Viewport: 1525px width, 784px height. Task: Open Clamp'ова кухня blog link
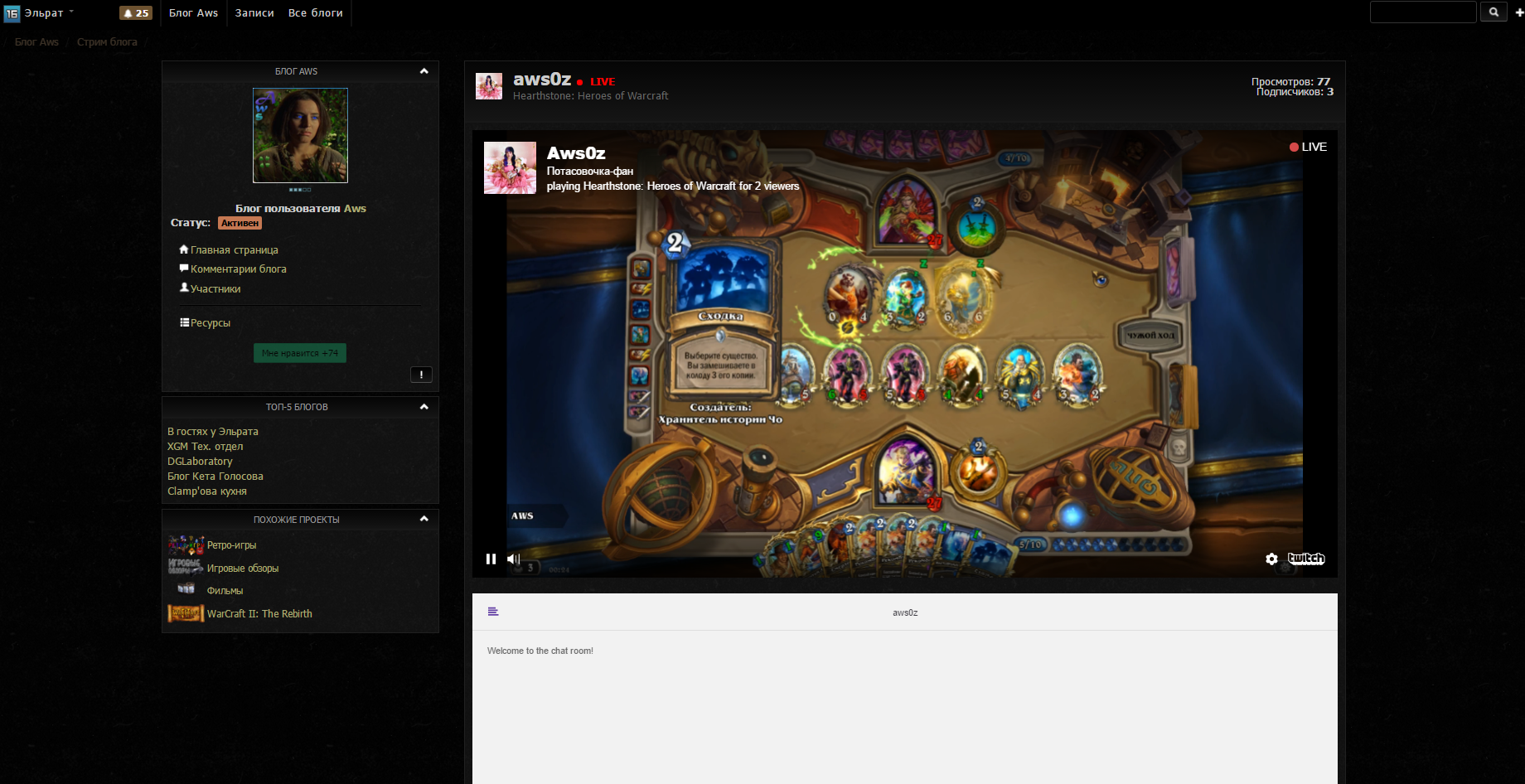pos(207,491)
